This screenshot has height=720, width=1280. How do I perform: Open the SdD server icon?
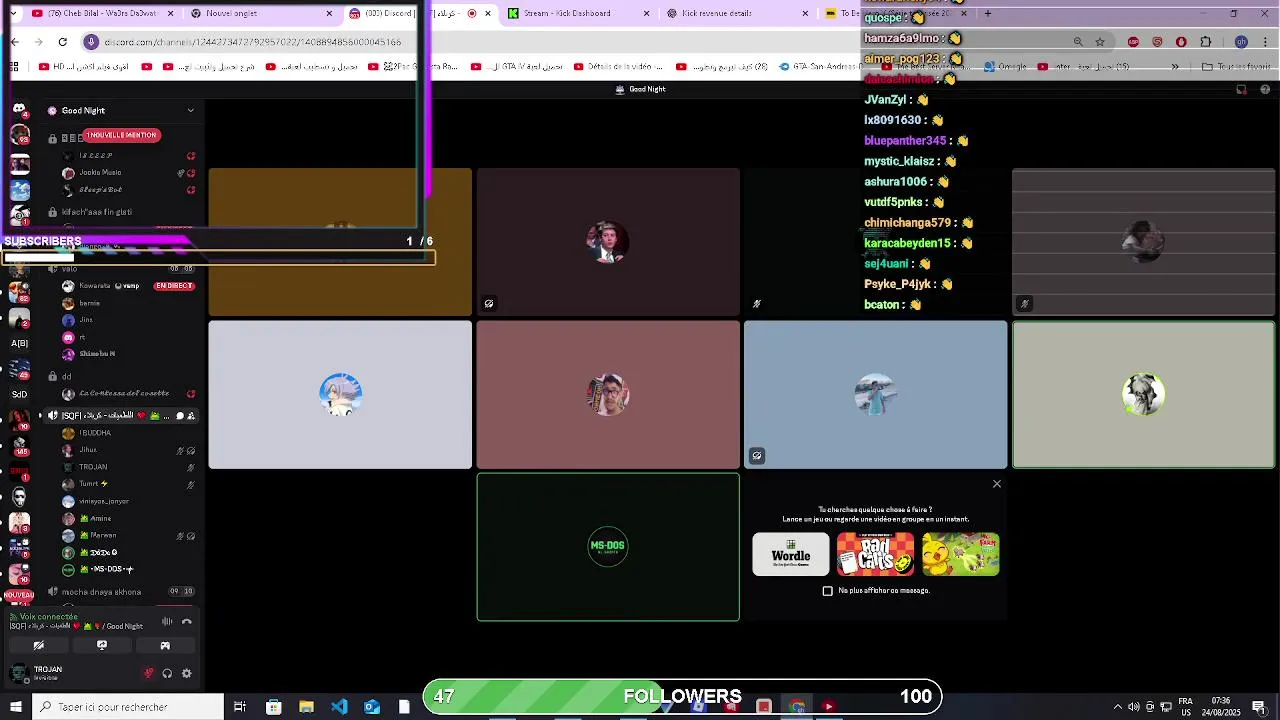coord(19,394)
